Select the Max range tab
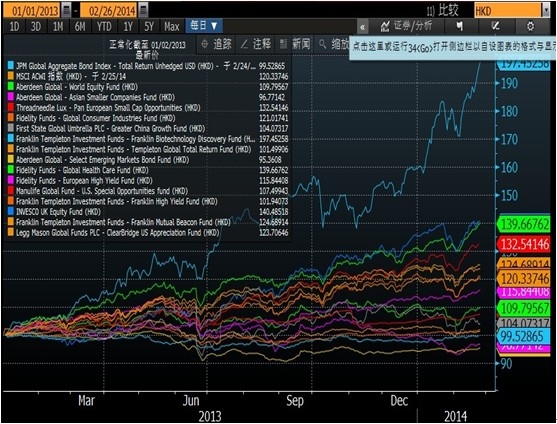This screenshot has height=424, width=557. 172,26
